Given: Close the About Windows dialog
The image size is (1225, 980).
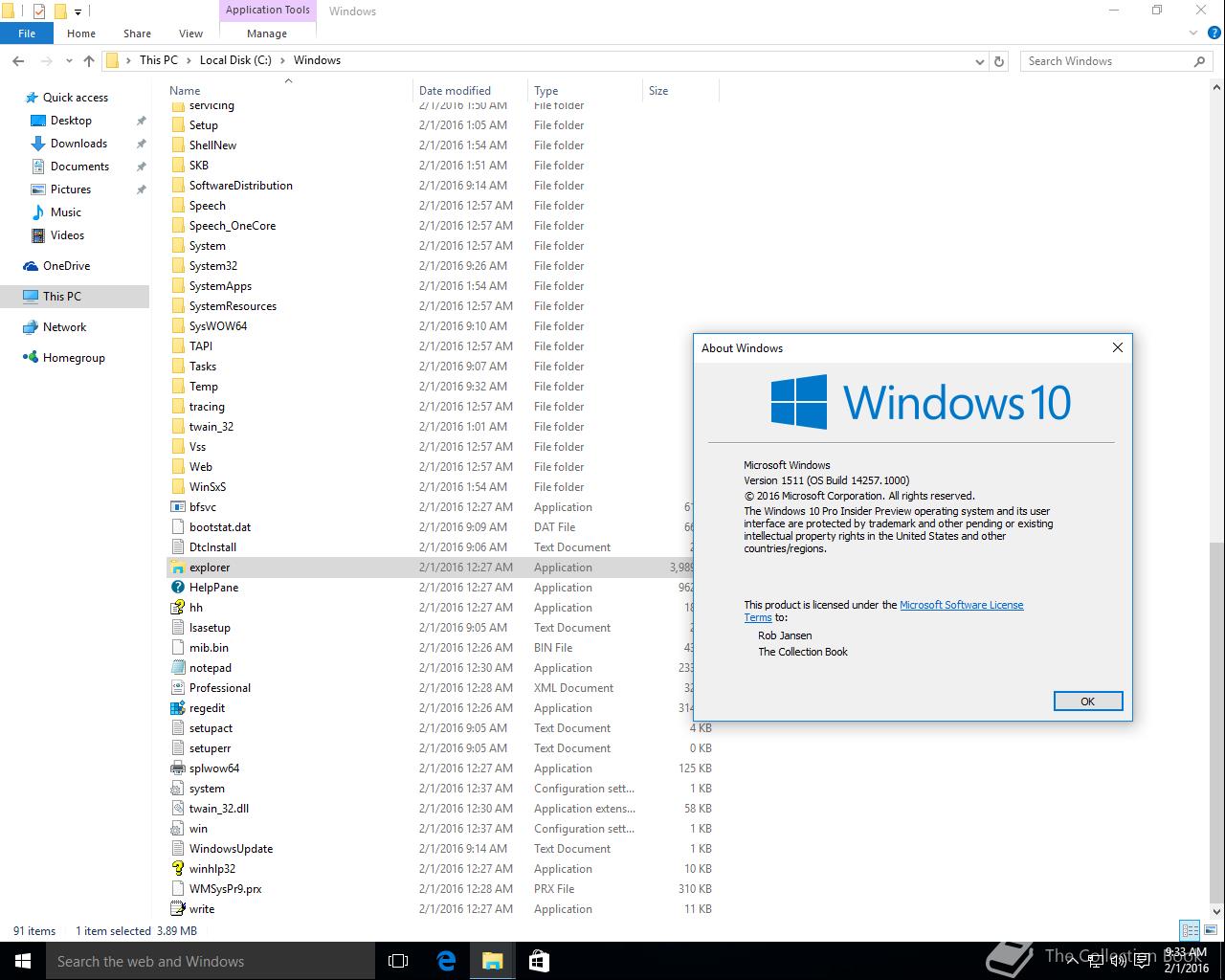Looking at the screenshot, I should (x=1117, y=347).
